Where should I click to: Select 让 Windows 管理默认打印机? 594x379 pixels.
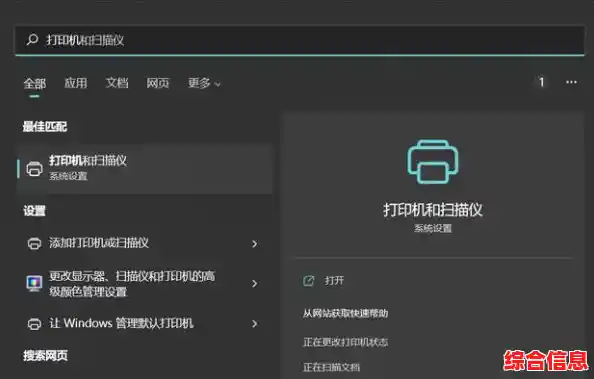point(145,323)
